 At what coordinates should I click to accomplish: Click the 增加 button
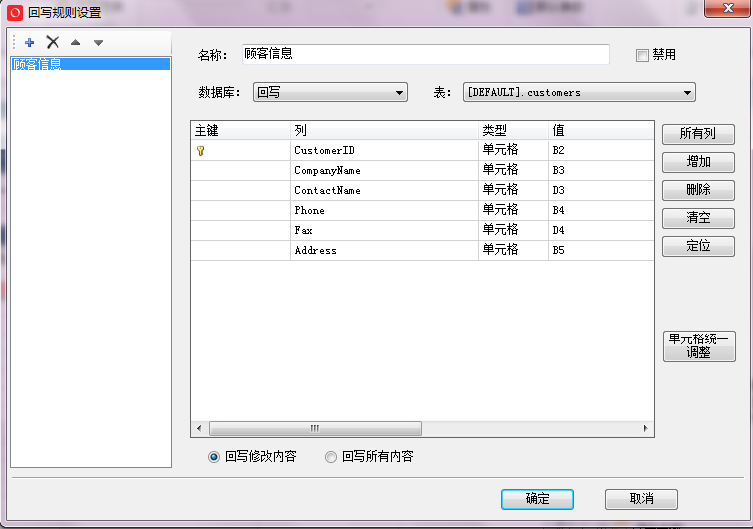[698, 162]
